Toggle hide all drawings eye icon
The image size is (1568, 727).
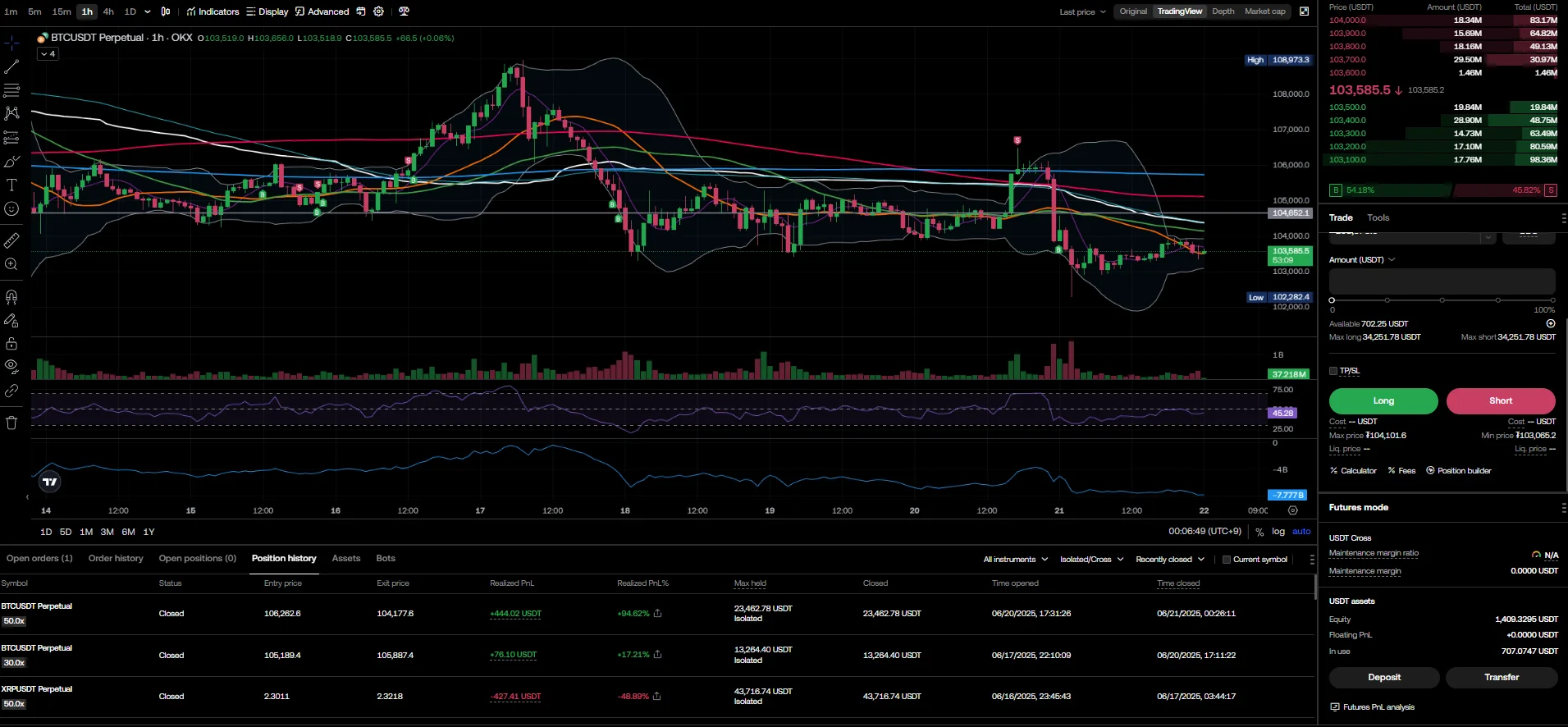pos(11,366)
